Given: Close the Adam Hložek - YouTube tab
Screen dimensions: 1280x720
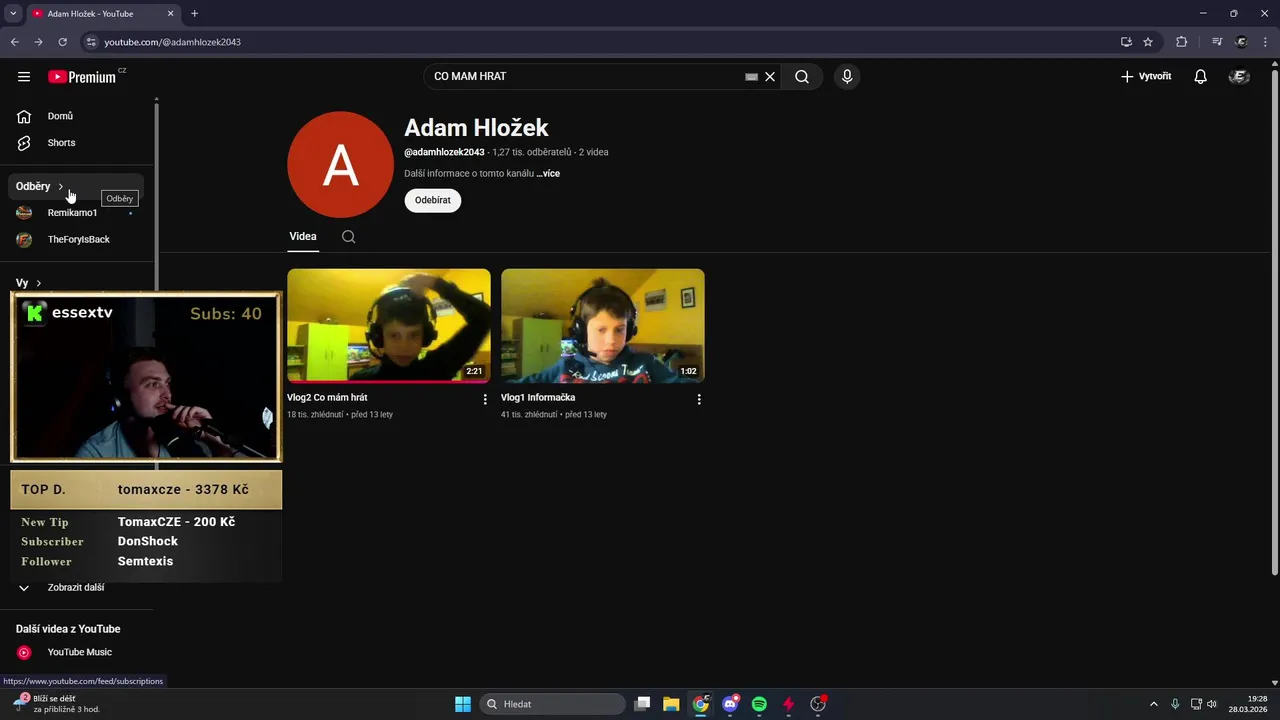Looking at the screenshot, I should pyautogui.click(x=171, y=14).
